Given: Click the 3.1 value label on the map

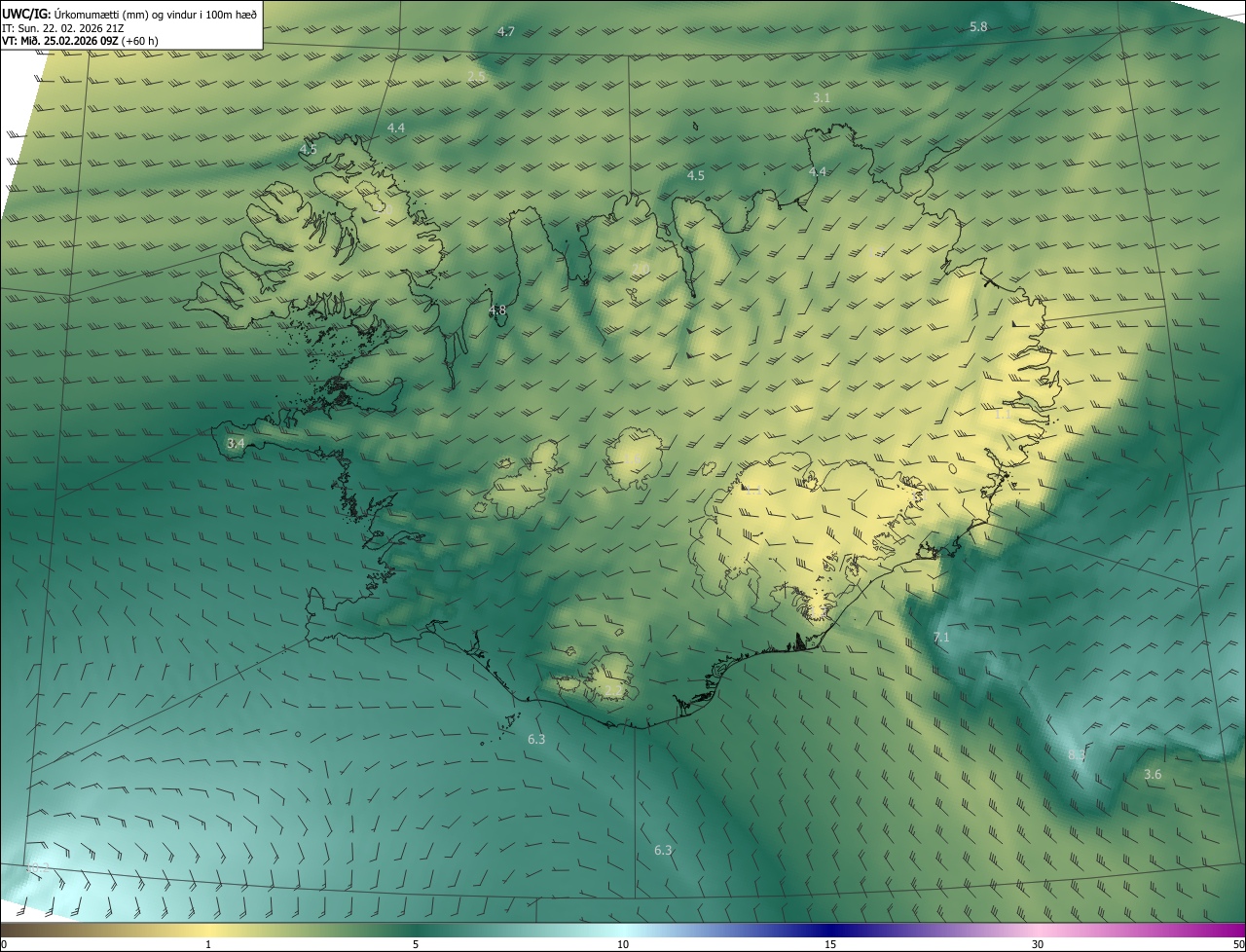Looking at the screenshot, I should click(x=822, y=98).
